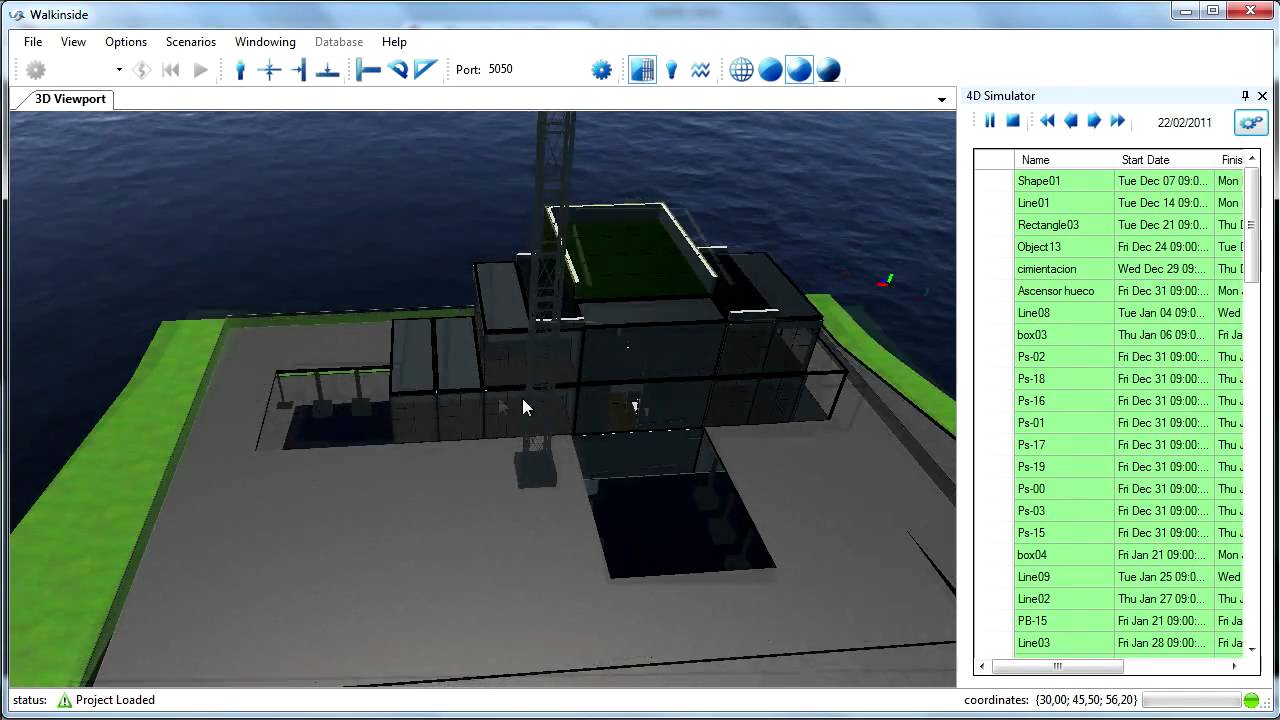The height and width of the screenshot is (720, 1280).
Task: Select the box03 task row
Action: click(1109, 335)
